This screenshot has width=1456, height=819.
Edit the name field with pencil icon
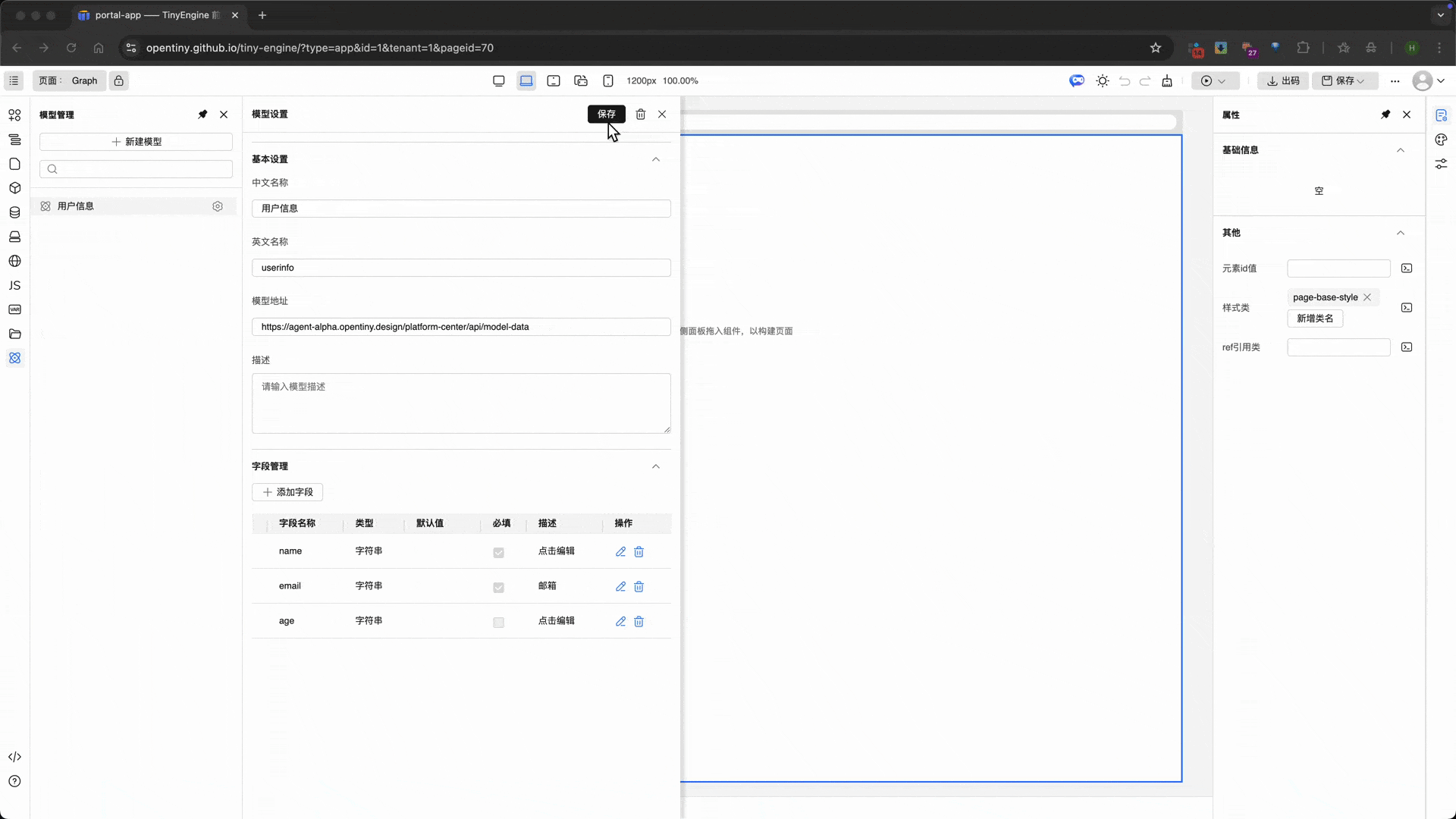pyautogui.click(x=620, y=552)
